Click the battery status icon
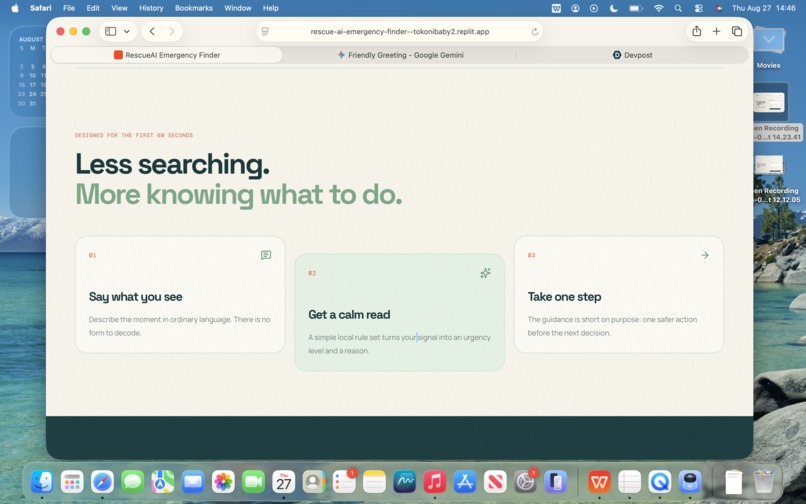The image size is (806, 504). tap(636, 8)
